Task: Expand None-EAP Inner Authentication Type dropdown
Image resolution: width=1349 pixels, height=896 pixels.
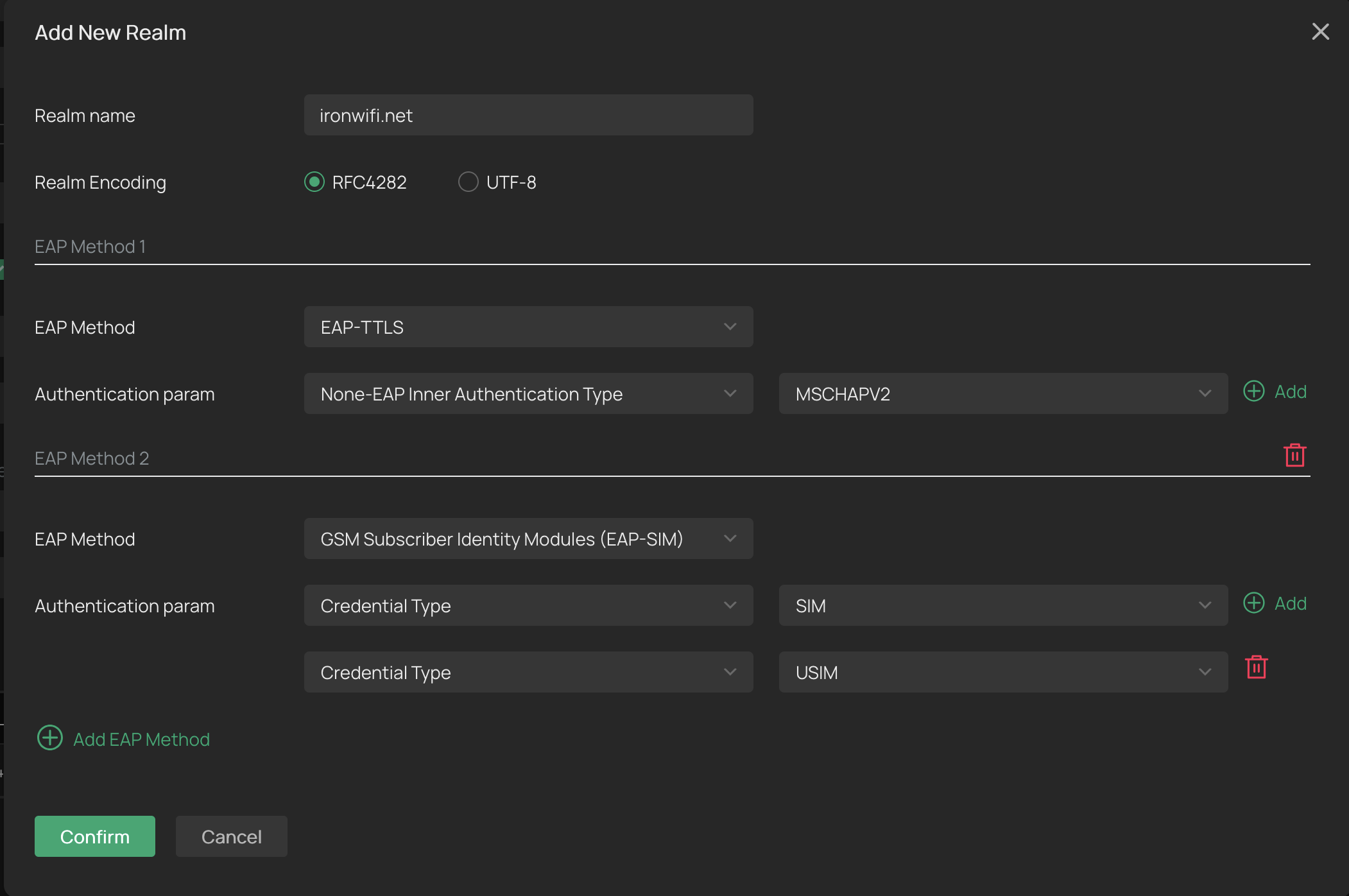Action: point(528,394)
